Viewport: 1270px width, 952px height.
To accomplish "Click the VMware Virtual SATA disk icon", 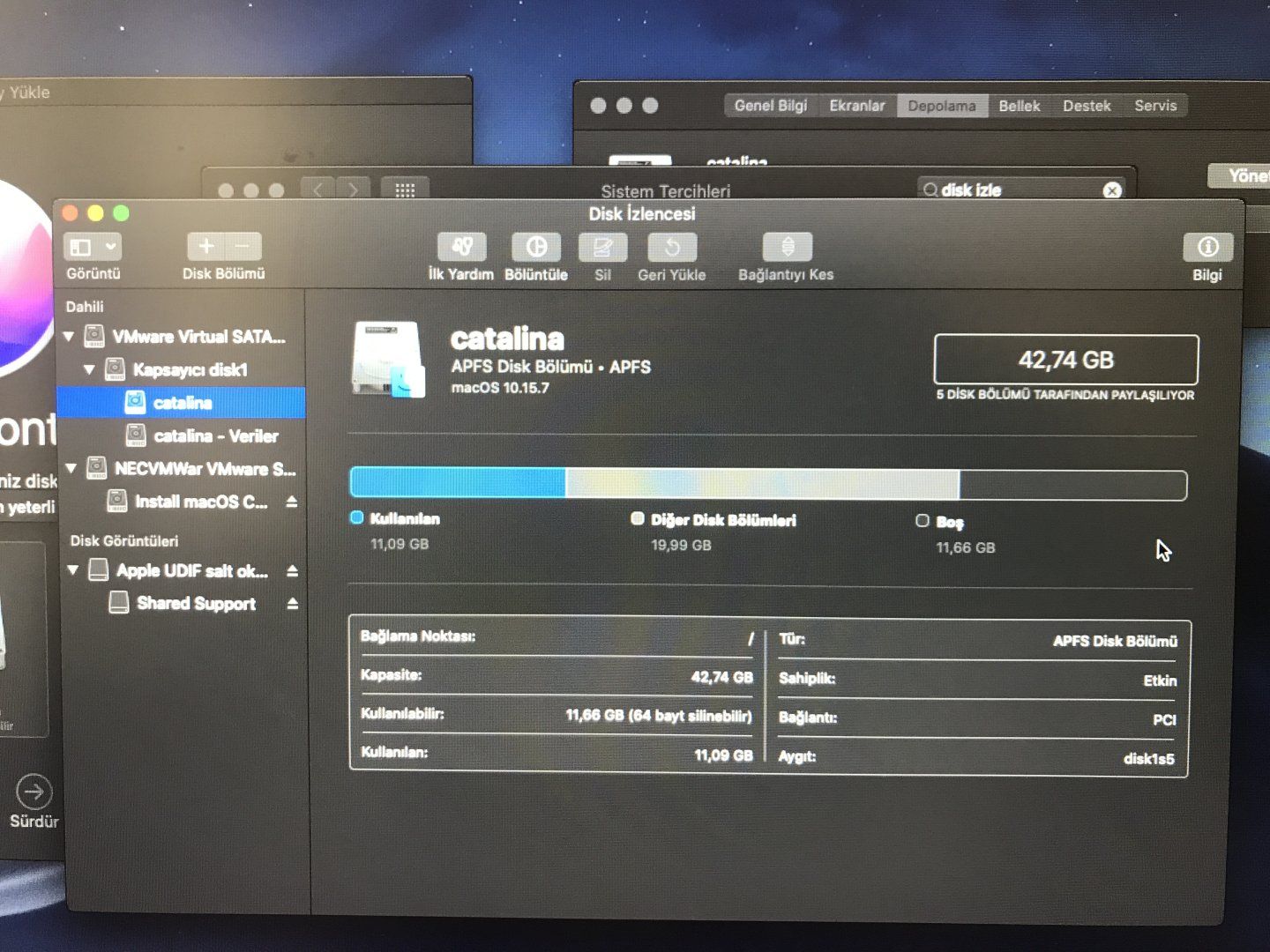I will click(x=94, y=336).
